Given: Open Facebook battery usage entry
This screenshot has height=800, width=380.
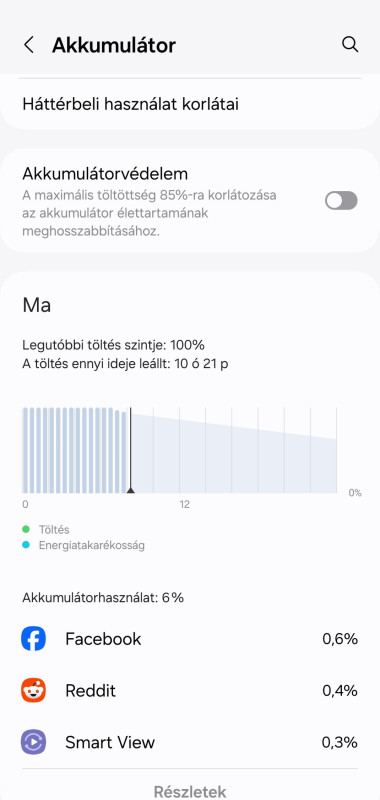Looking at the screenshot, I should pyautogui.click(x=190, y=639).
